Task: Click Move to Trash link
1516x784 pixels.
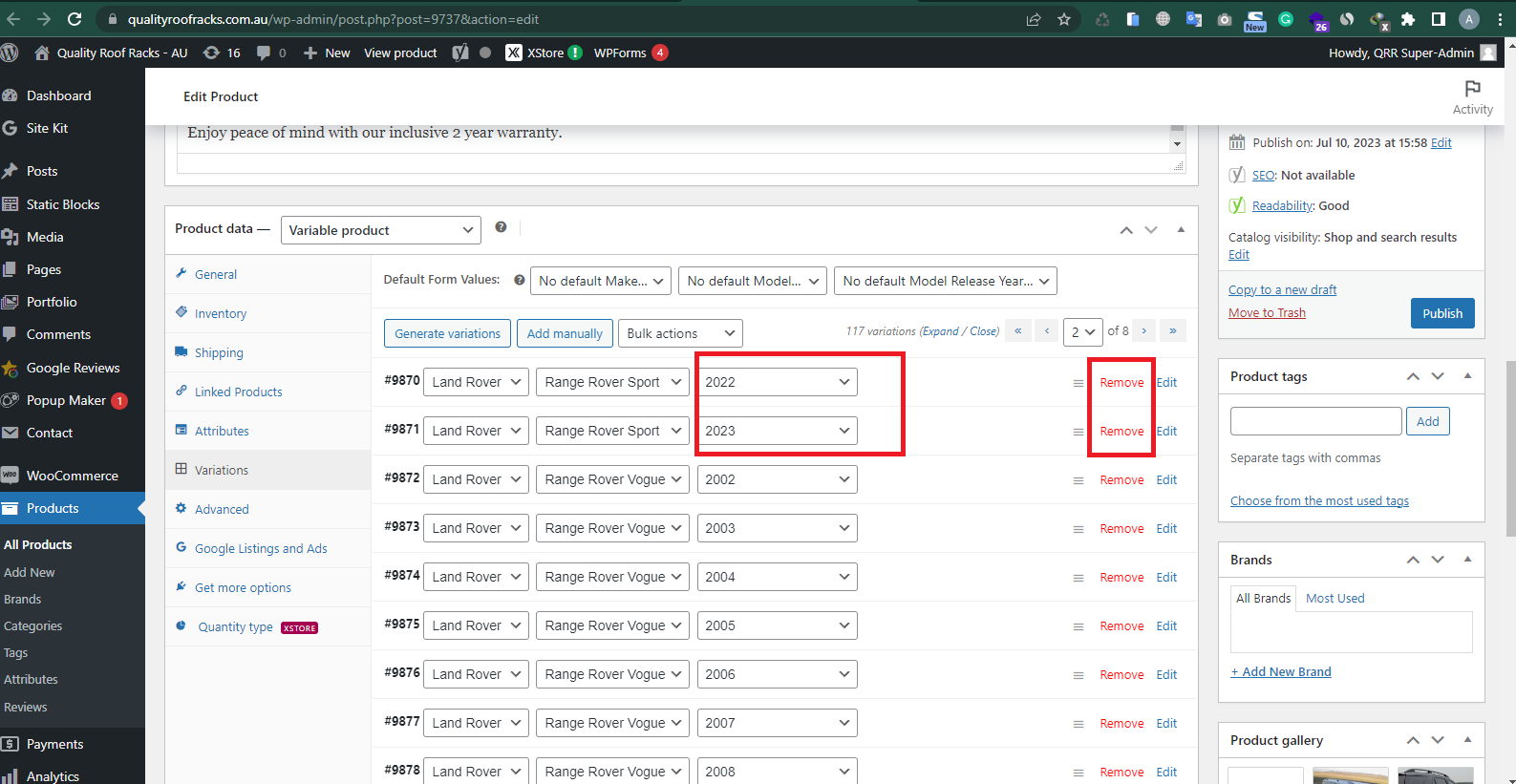Action: click(x=1267, y=312)
